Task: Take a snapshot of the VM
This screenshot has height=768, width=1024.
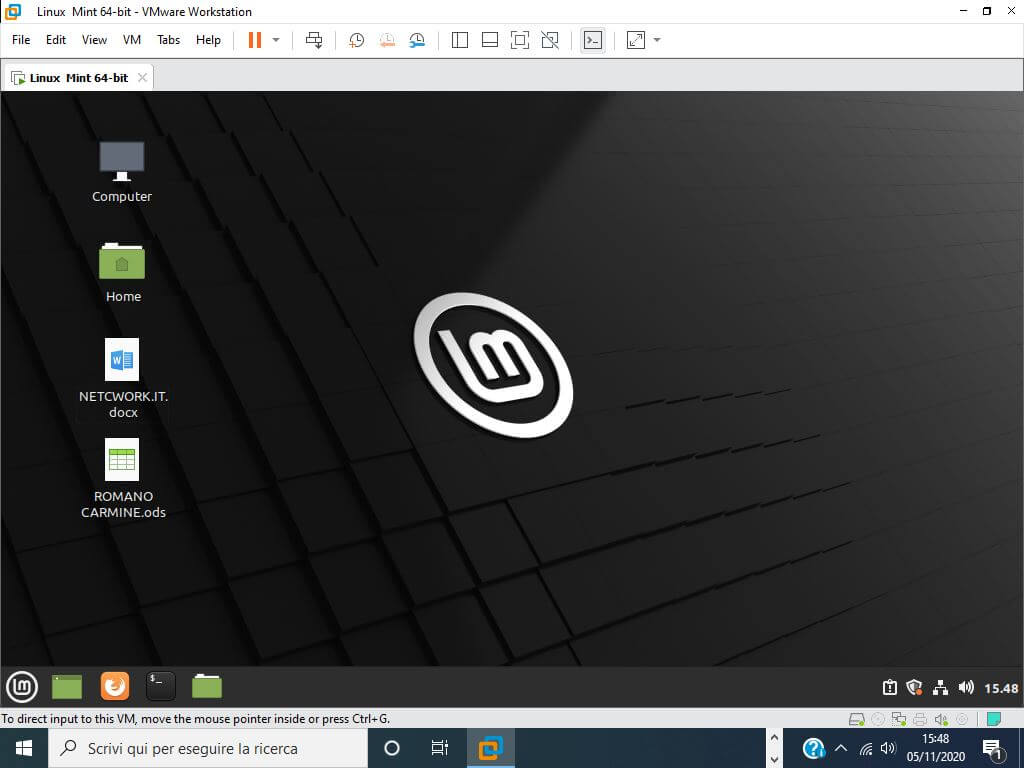Action: 357,40
